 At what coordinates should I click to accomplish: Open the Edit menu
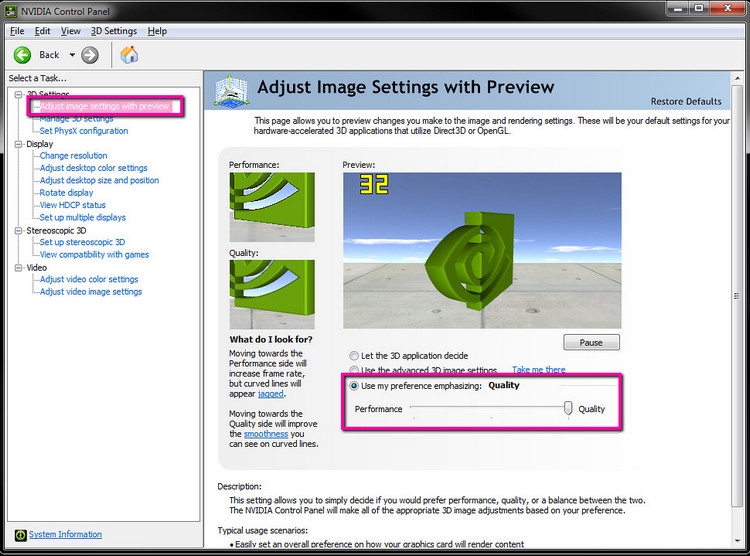[x=42, y=31]
